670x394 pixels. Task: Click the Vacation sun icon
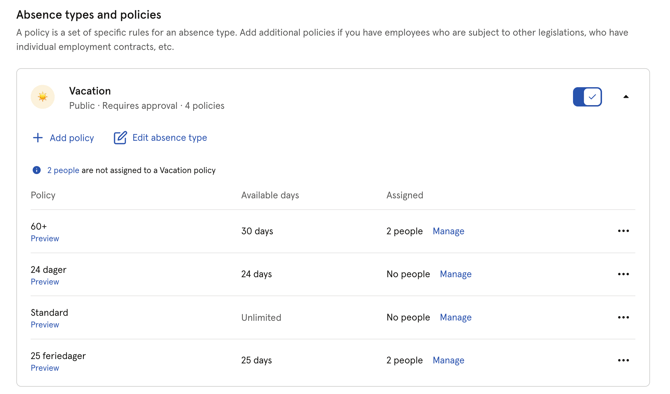[x=43, y=97]
